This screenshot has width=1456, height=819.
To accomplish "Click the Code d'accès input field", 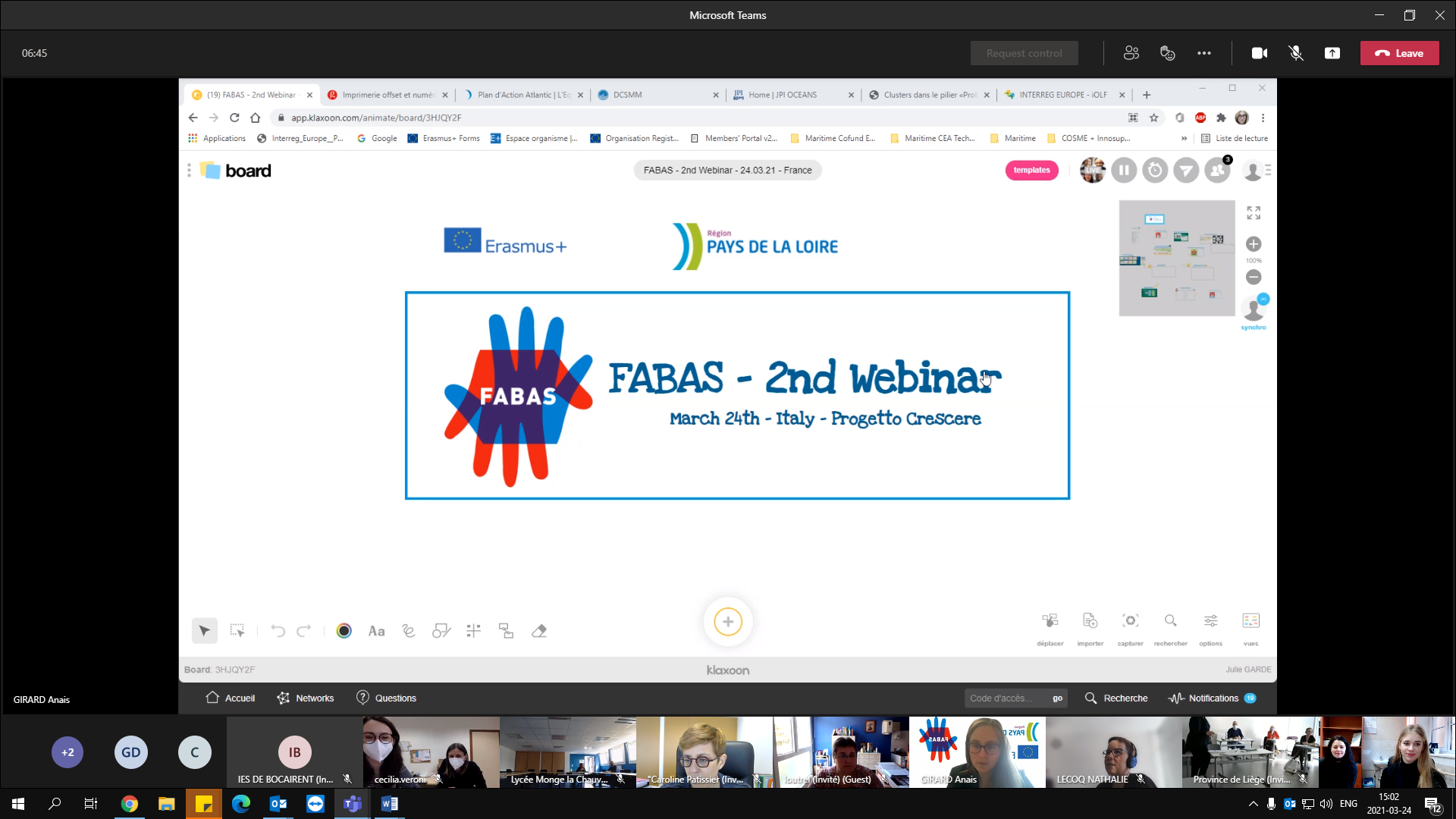I will 1006,698.
